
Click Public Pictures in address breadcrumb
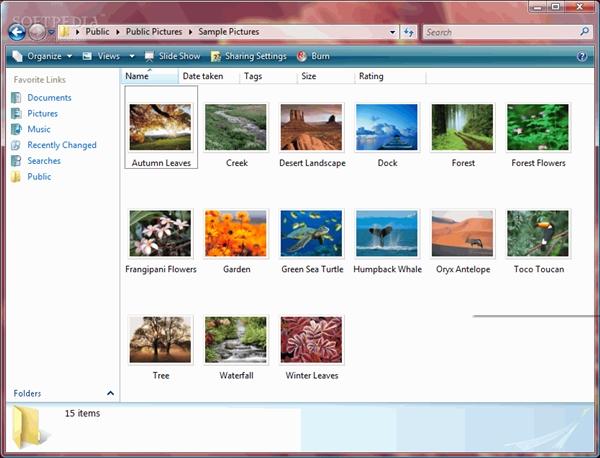(x=151, y=32)
